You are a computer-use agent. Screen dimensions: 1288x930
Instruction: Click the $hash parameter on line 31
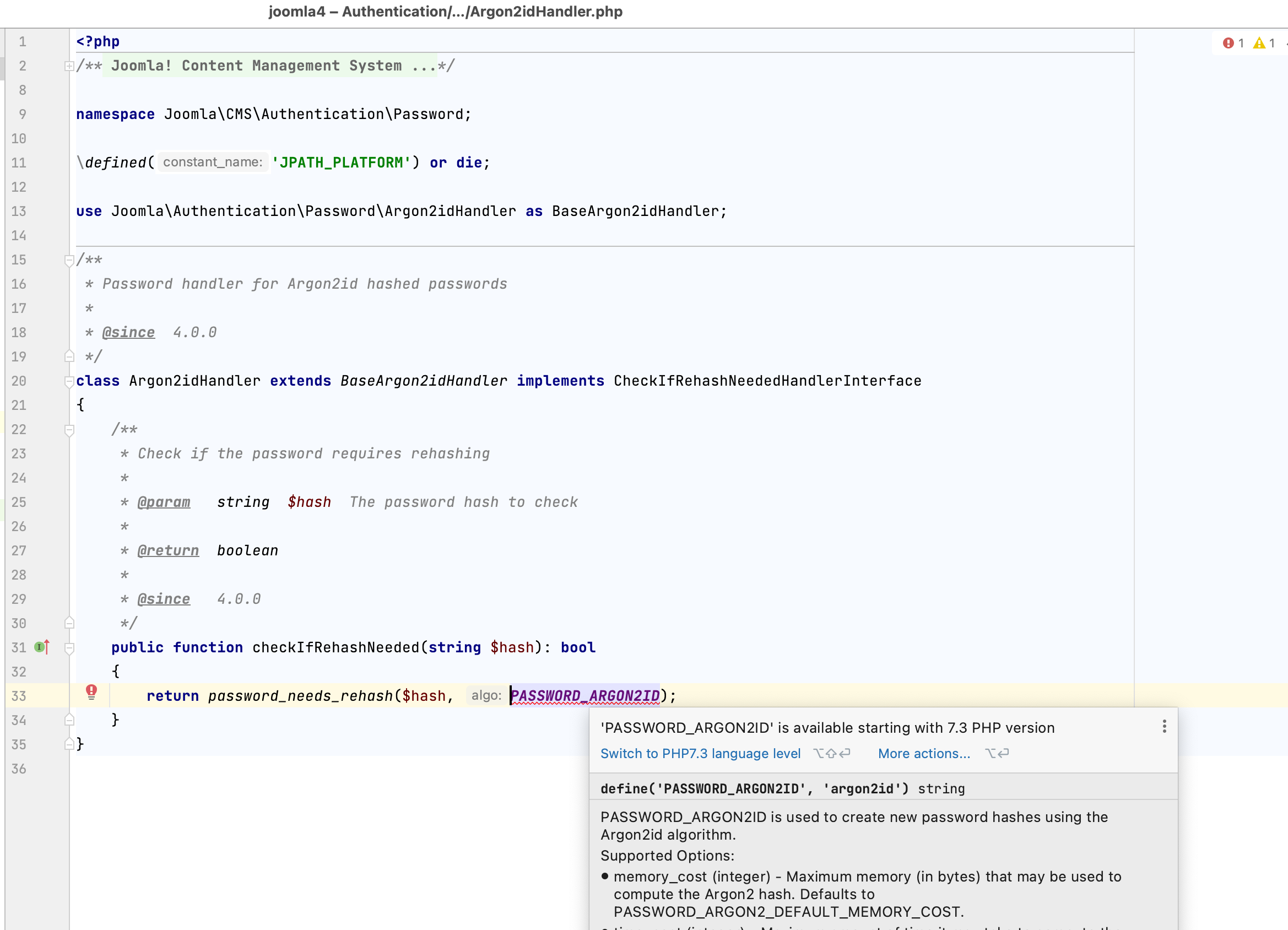click(512, 647)
